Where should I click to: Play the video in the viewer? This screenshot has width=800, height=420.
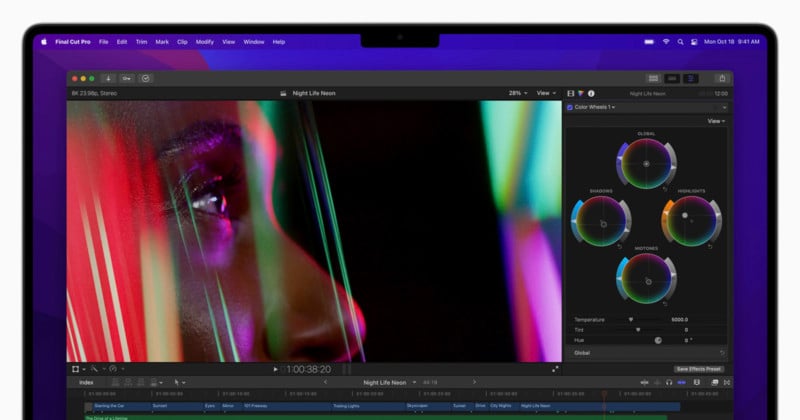point(276,369)
